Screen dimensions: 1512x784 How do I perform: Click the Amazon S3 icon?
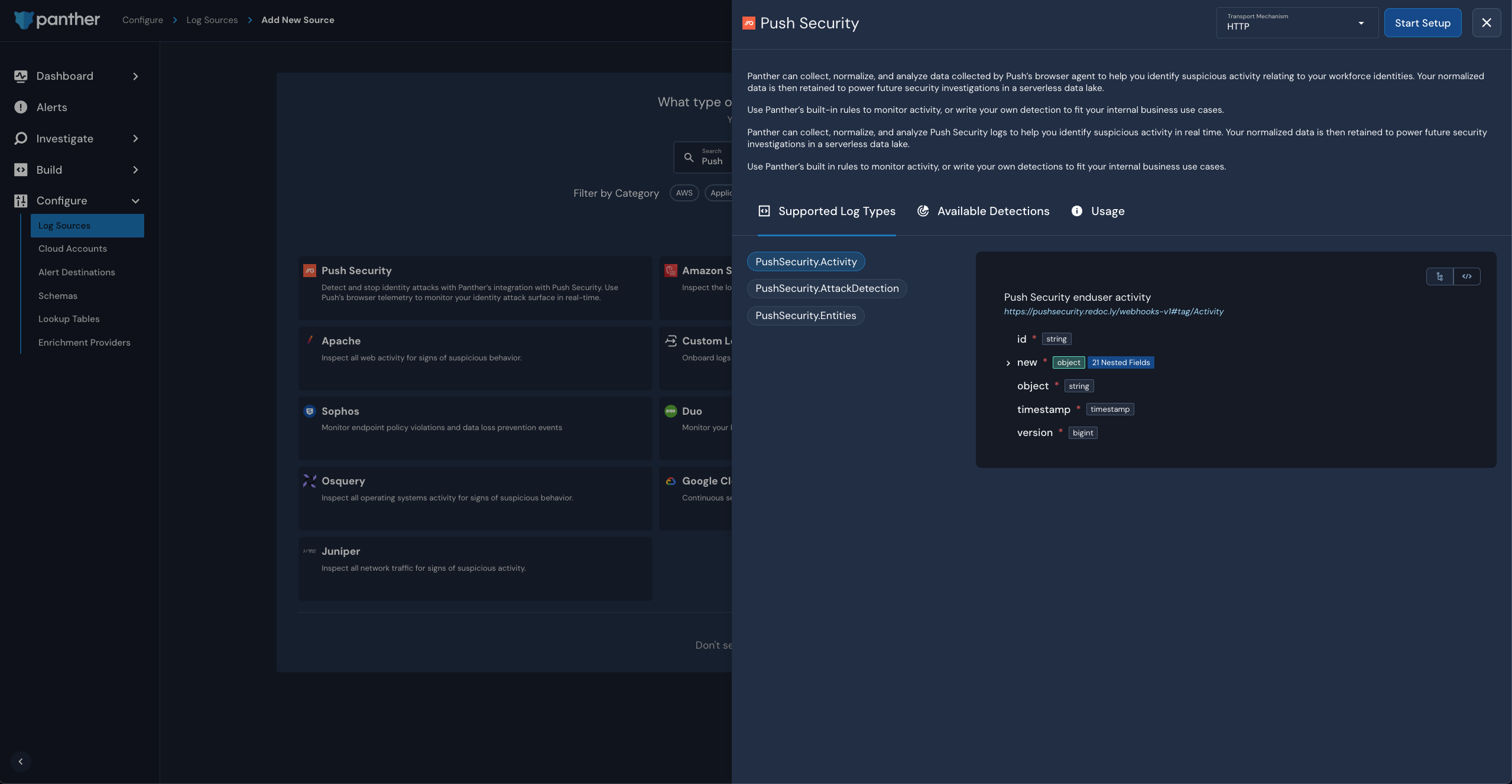tap(671, 271)
